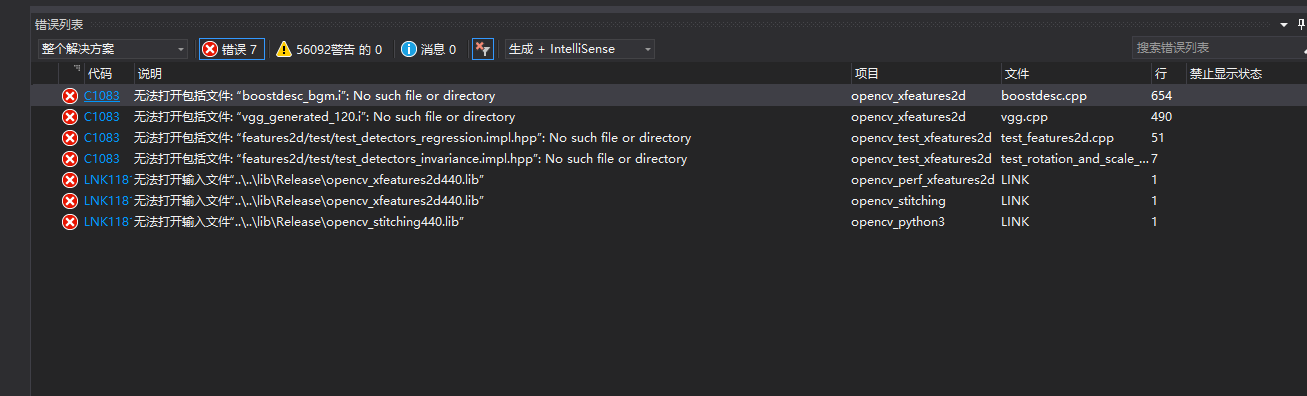Viewport: 1307px width, 396px height.
Task: Click line number 51
Action: tap(1157, 138)
